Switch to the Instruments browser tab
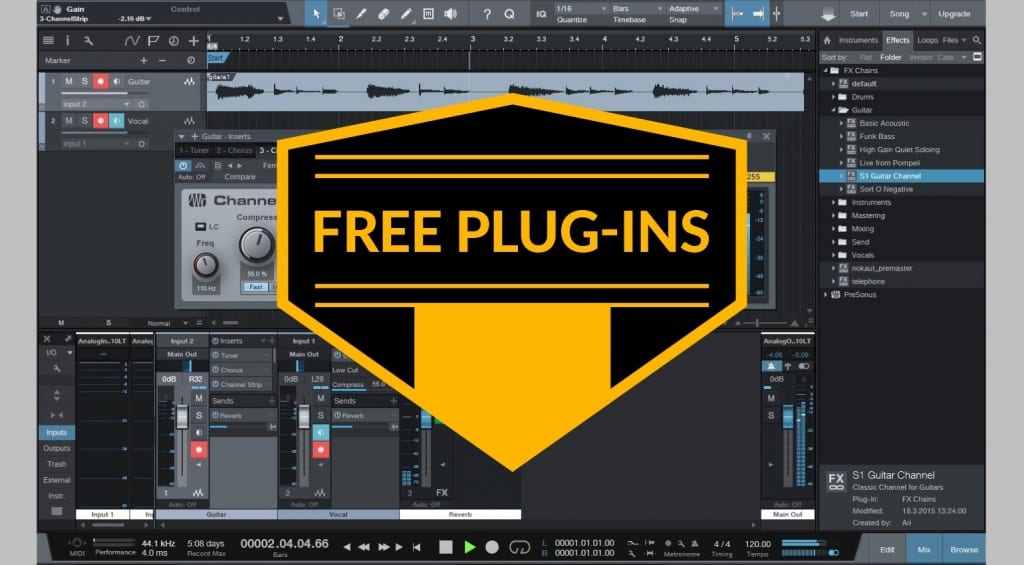Image resolution: width=1024 pixels, height=565 pixels. click(857, 40)
